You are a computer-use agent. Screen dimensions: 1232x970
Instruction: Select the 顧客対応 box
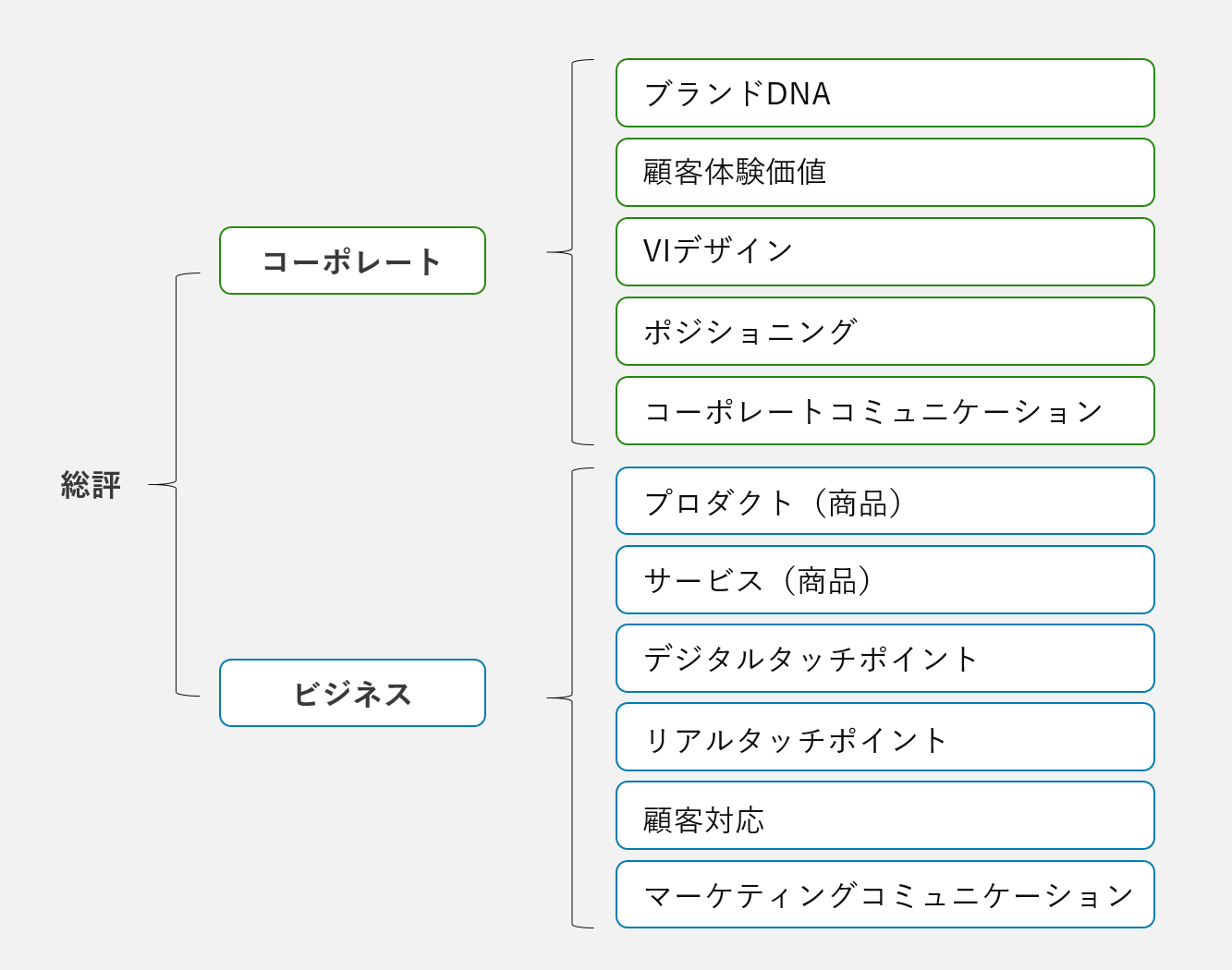pyautogui.click(x=884, y=816)
